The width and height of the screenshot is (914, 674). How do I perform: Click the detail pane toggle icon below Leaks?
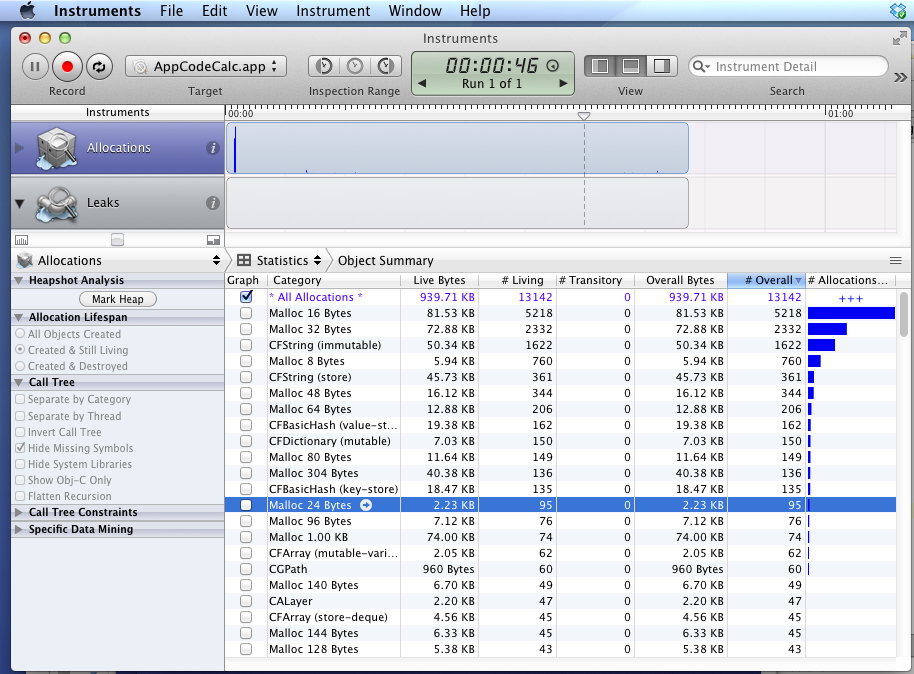point(213,240)
